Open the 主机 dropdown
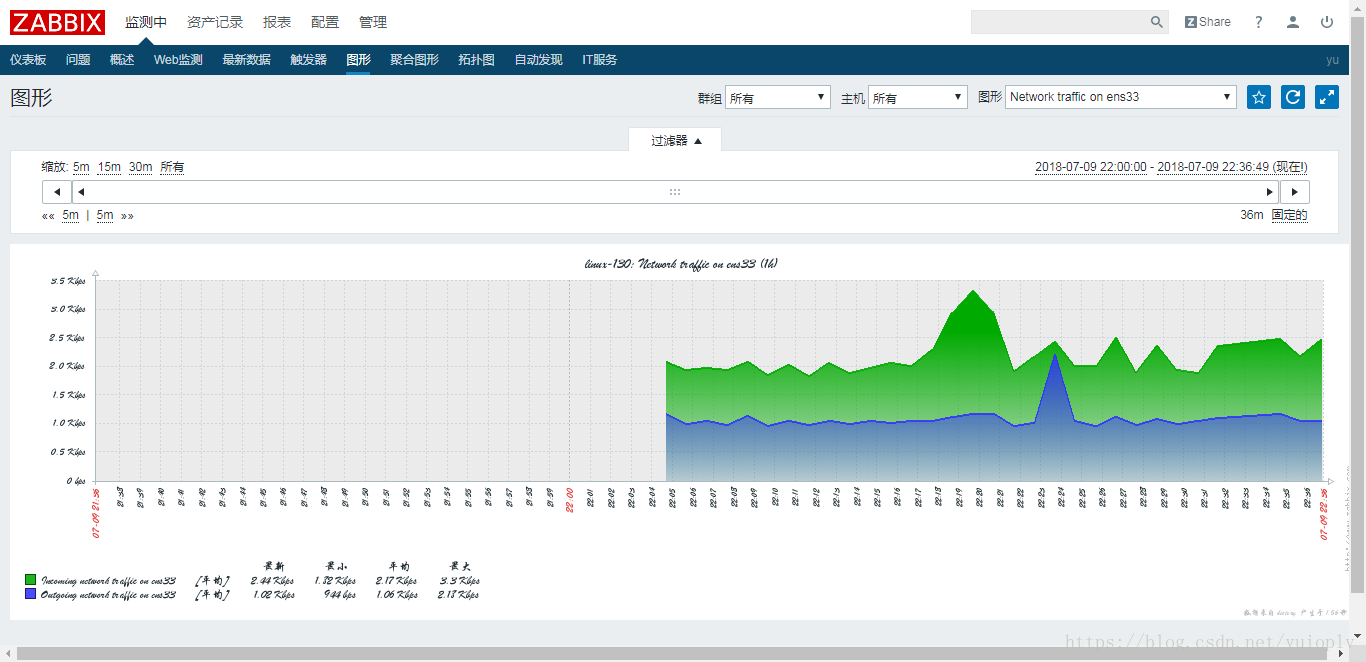 point(918,97)
